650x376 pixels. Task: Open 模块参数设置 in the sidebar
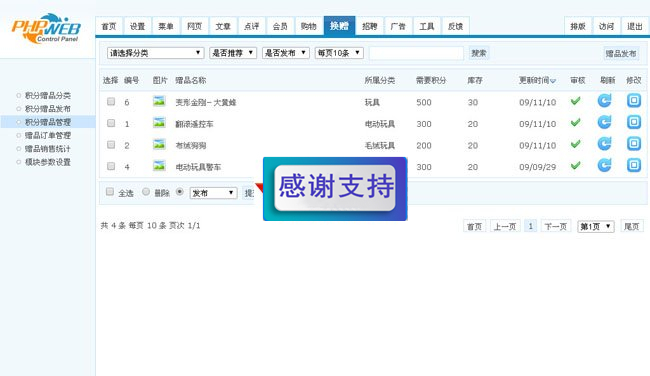tap(48, 162)
